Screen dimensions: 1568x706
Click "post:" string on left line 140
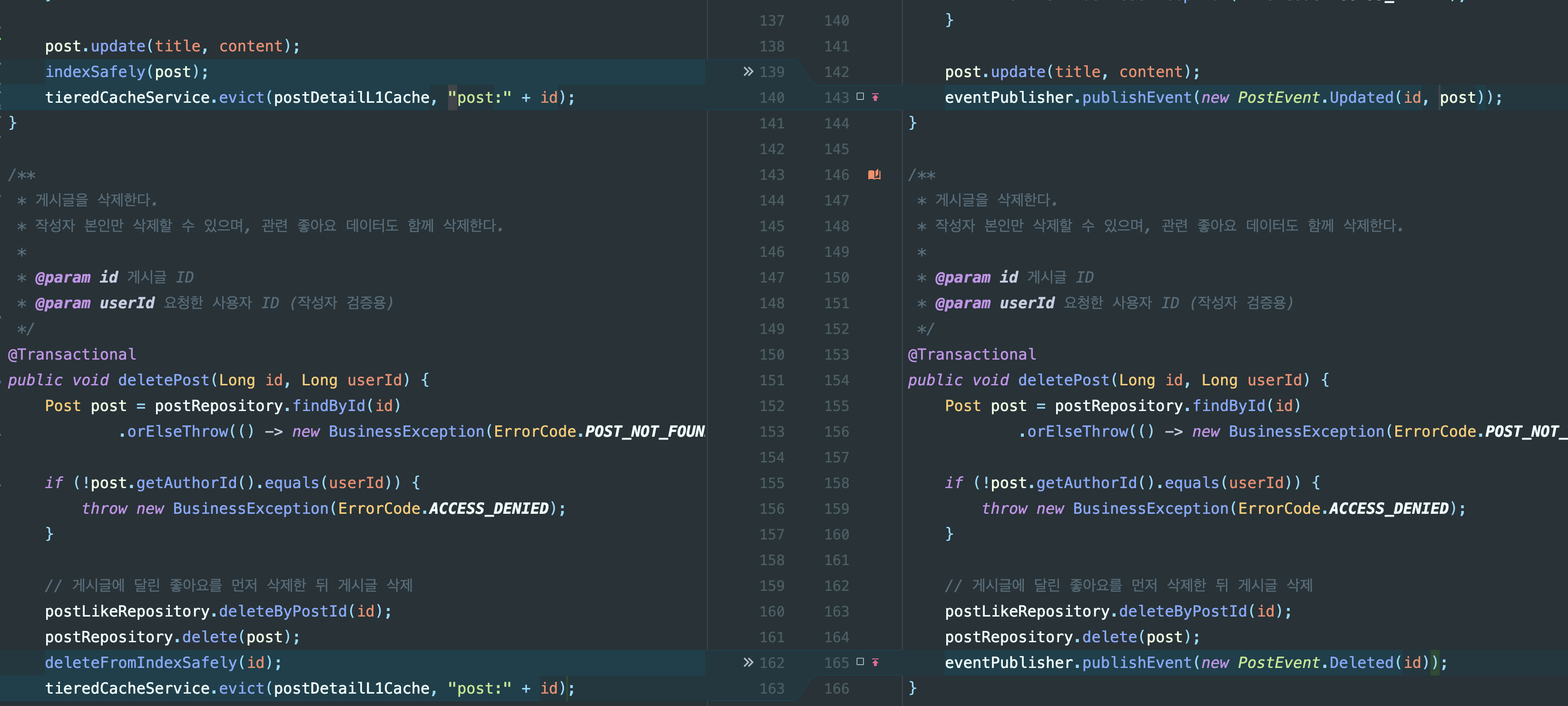click(480, 98)
